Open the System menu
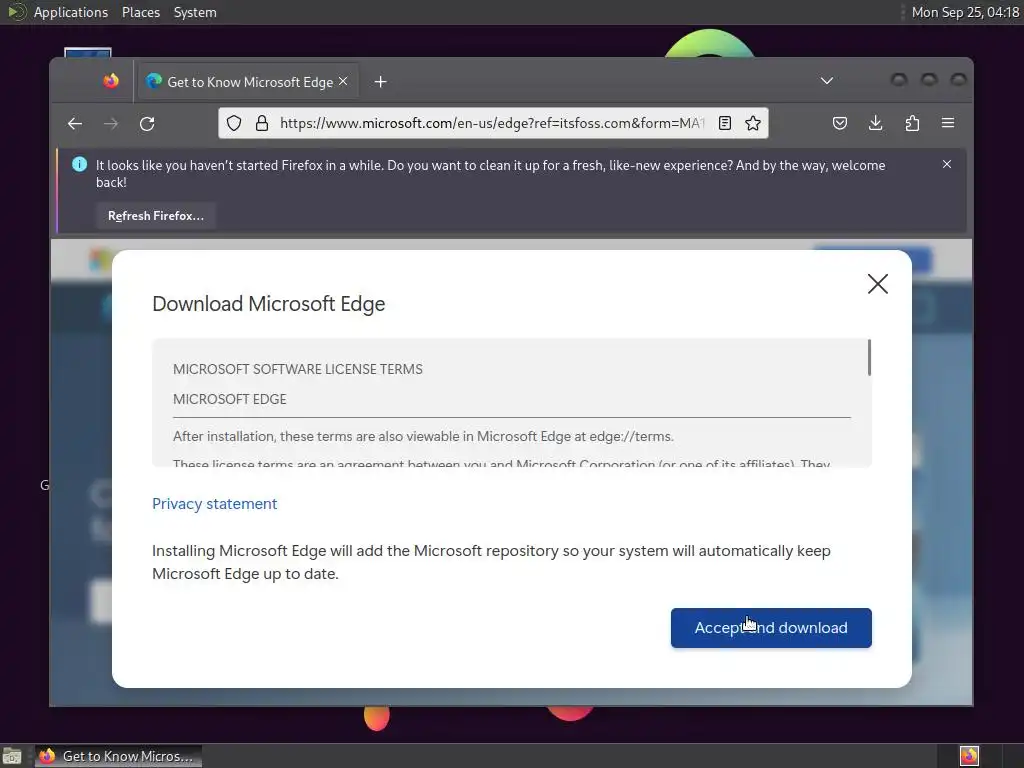1024x768 pixels. pyautogui.click(x=195, y=12)
